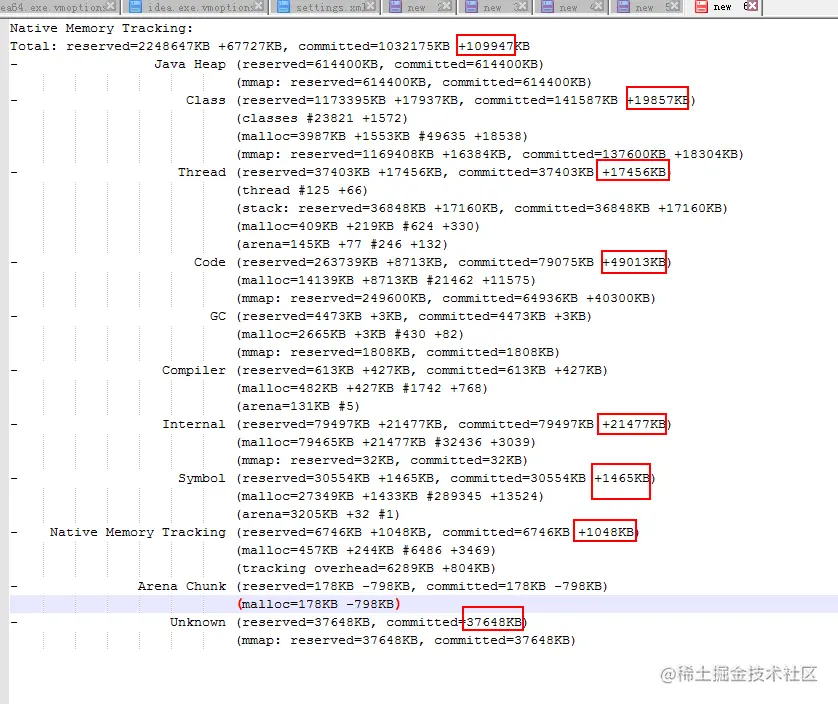Click the 'GC' section label
This screenshot has height=704, width=838.
point(218,316)
